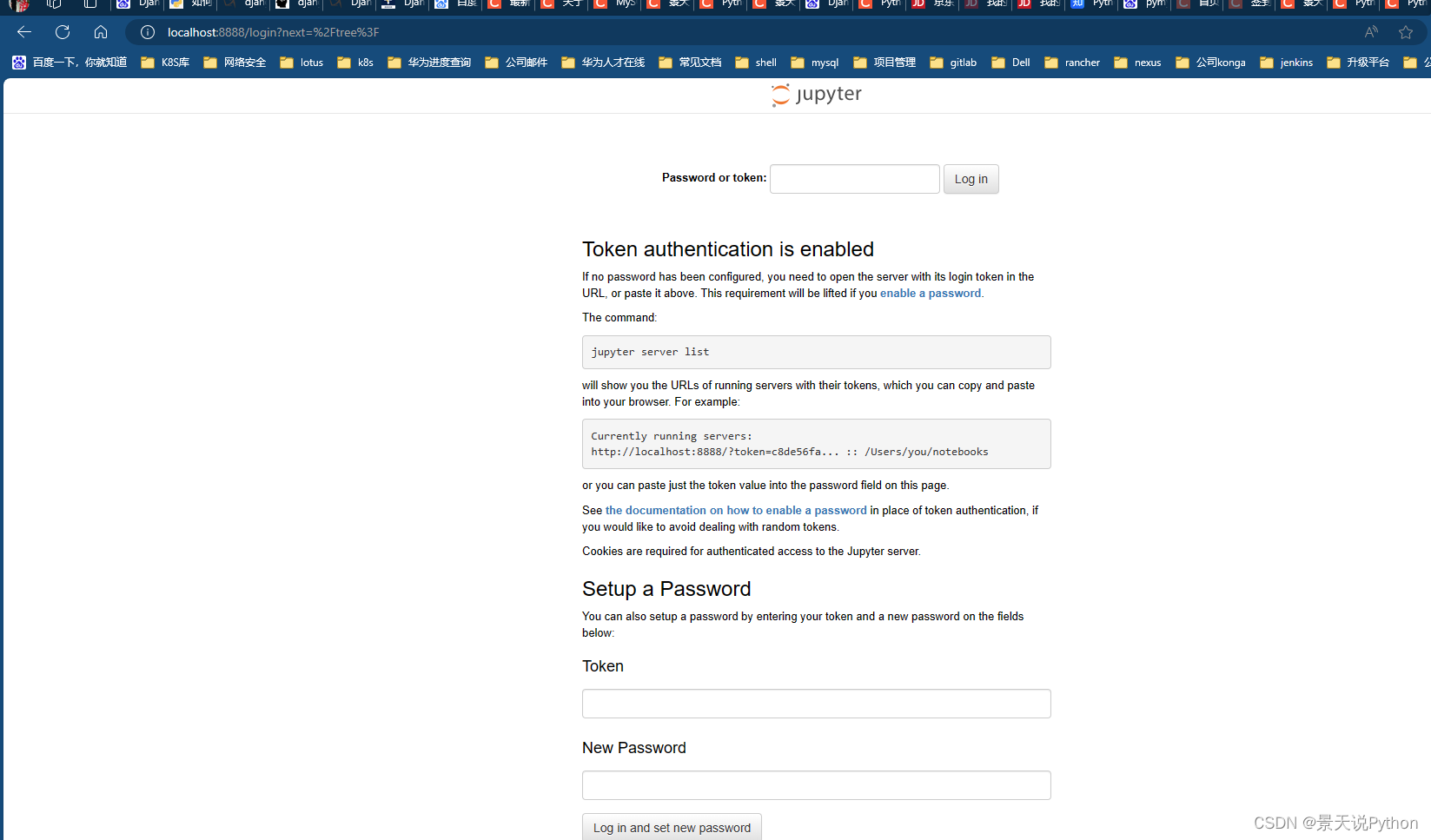Open the 百度一下,你就知道 bookmark
This screenshot has height=840, width=1431.
[x=70, y=63]
